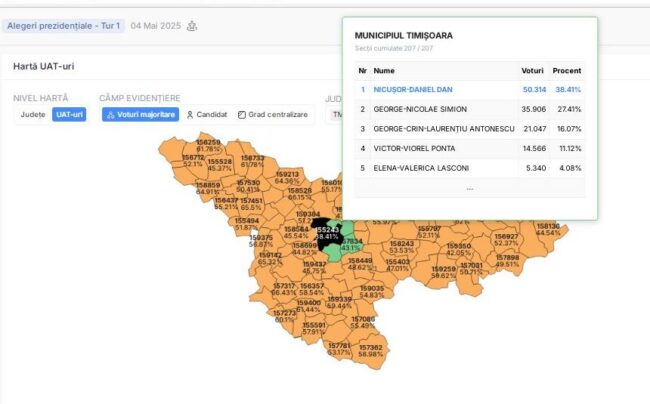Viewport: 650px width, 404px height.
Task: Open the TM county dropdown
Action: (x=336, y=115)
